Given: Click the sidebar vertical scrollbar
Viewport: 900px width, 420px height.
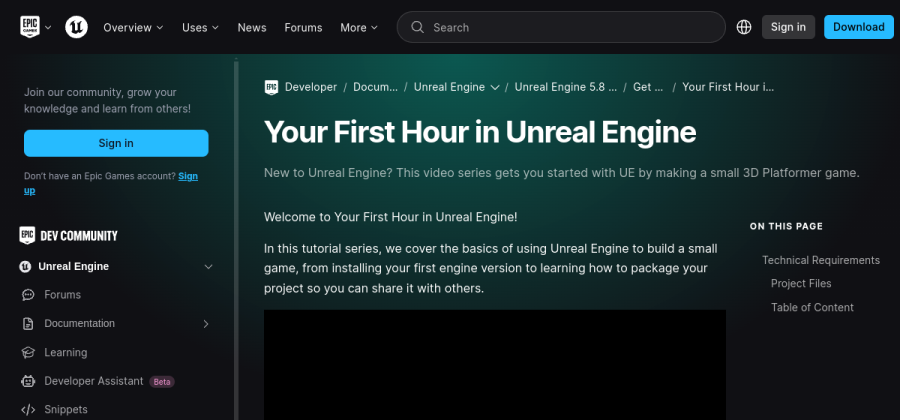Looking at the screenshot, I should tap(236, 239).
